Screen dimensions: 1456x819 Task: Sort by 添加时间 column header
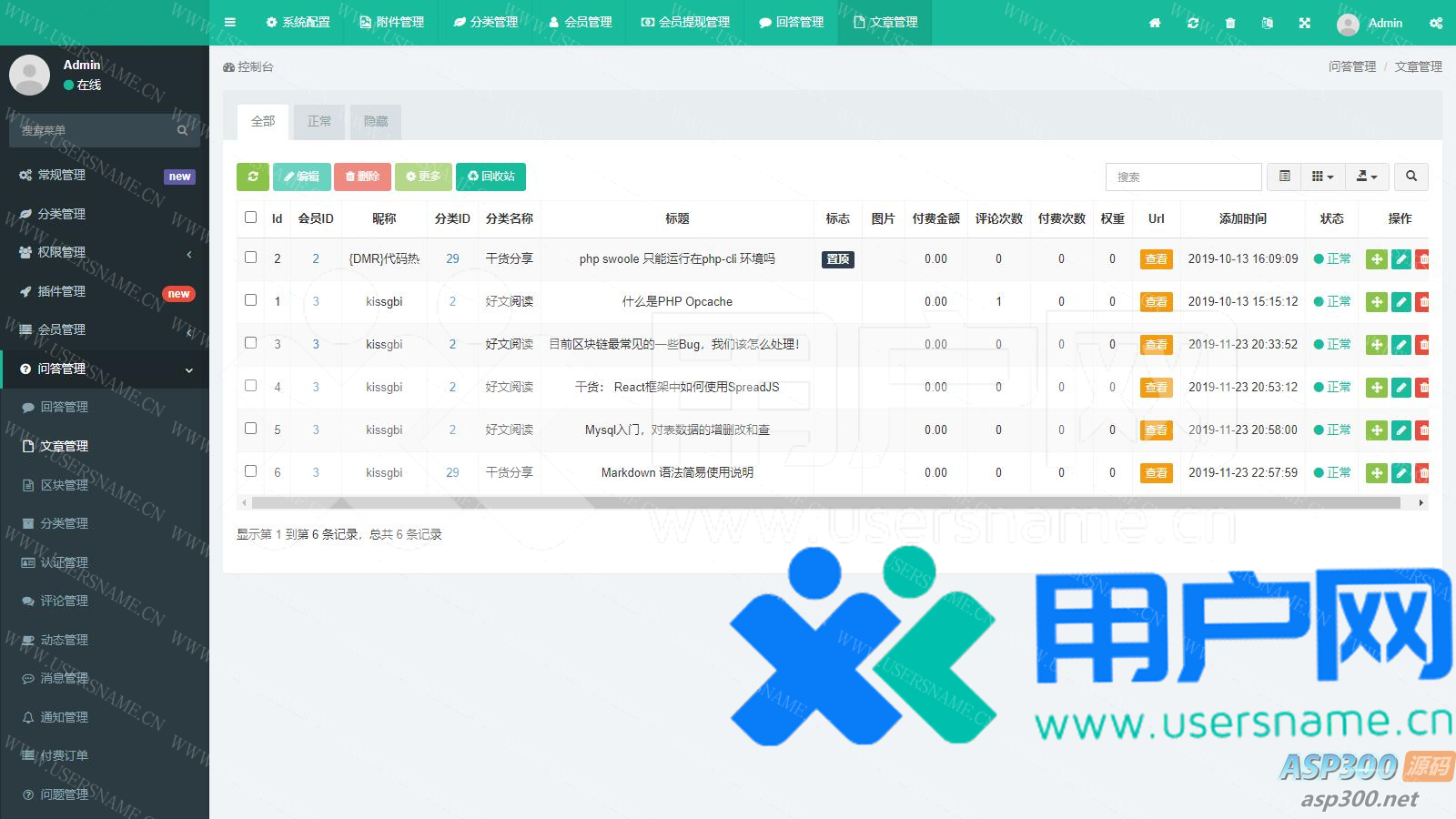click(x=1242, y=218)
